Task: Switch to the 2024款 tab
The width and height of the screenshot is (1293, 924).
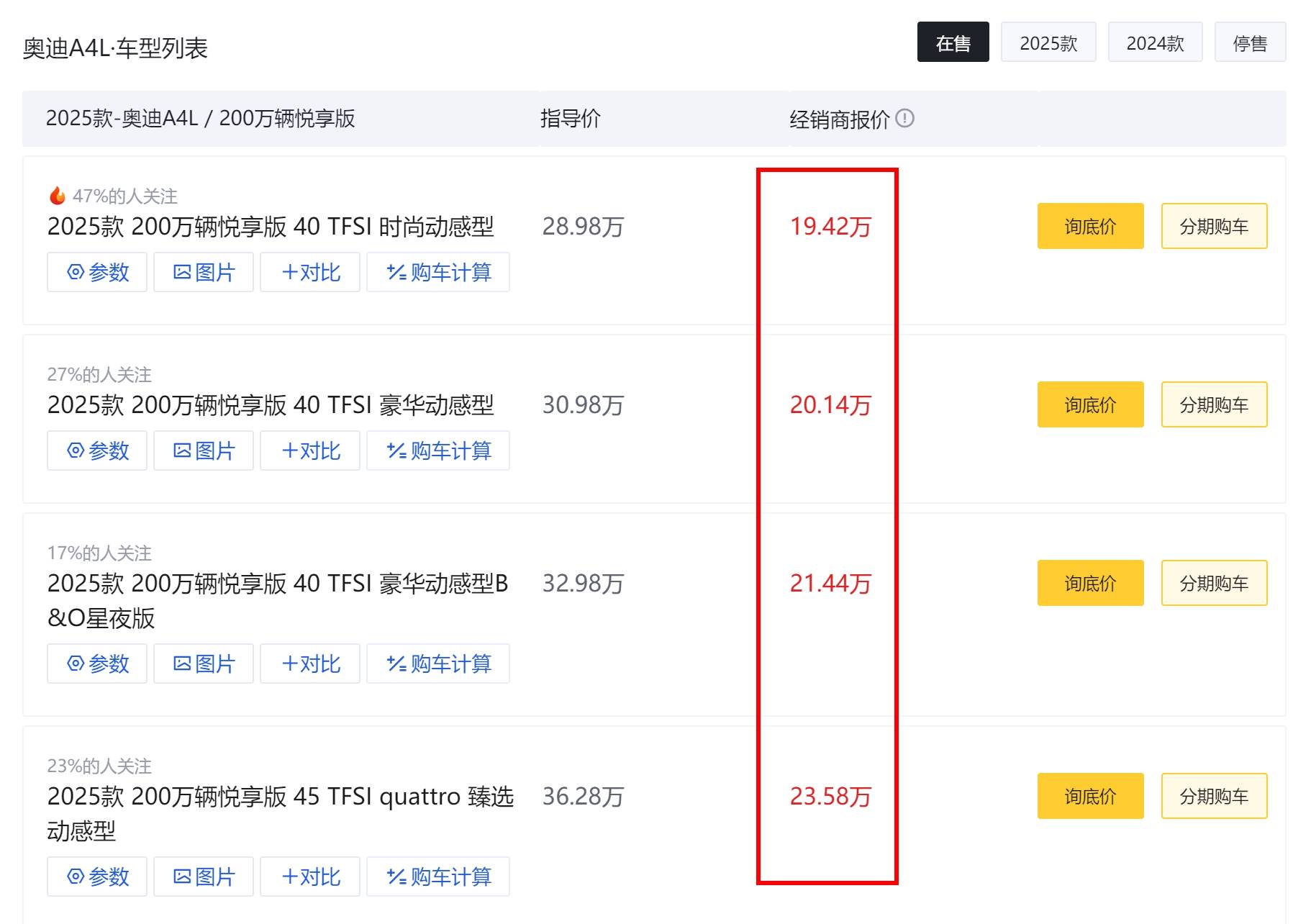Action: (x=1155, y=42)
